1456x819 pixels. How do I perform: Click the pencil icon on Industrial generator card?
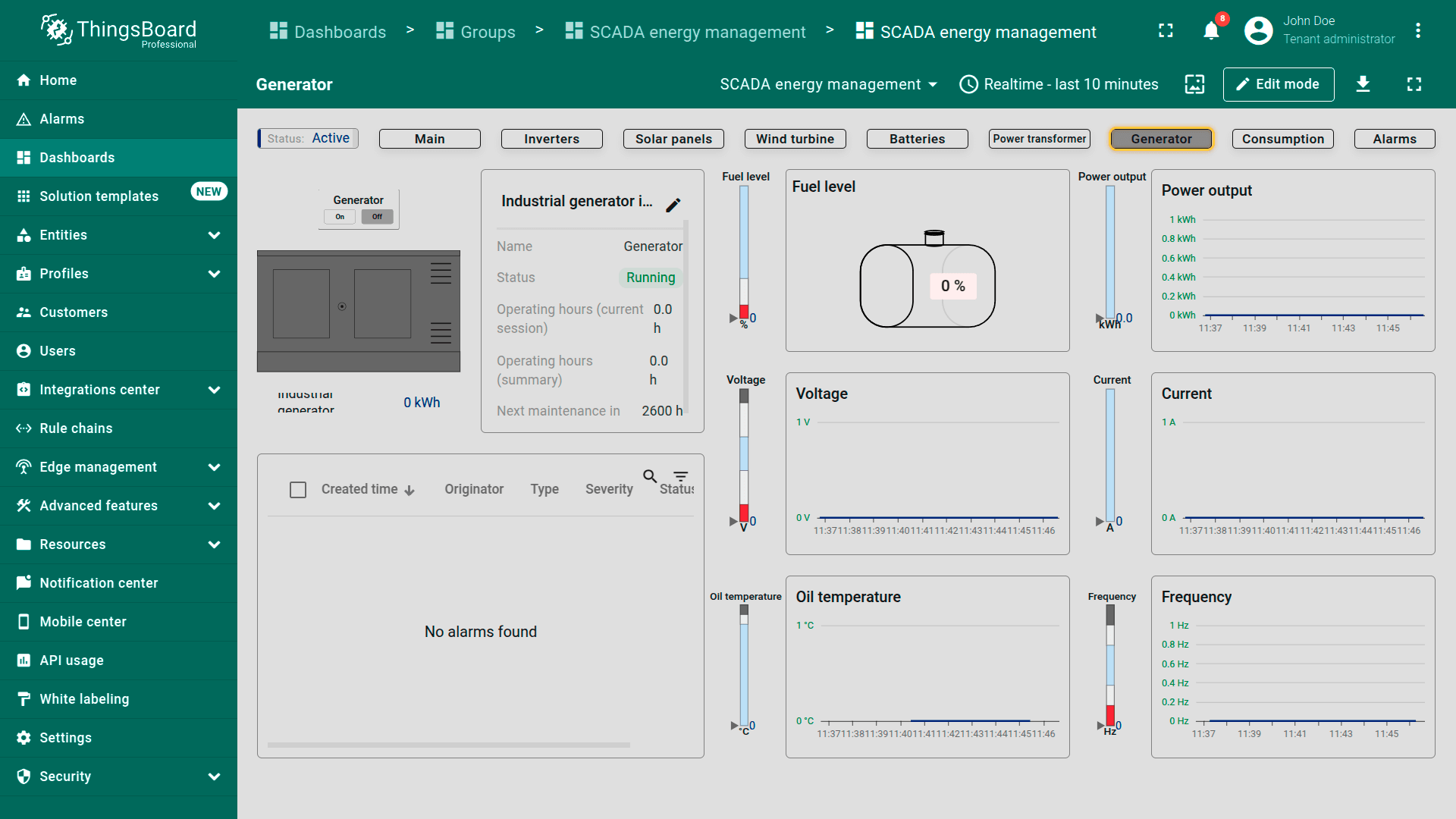click(x=673, y=205)
